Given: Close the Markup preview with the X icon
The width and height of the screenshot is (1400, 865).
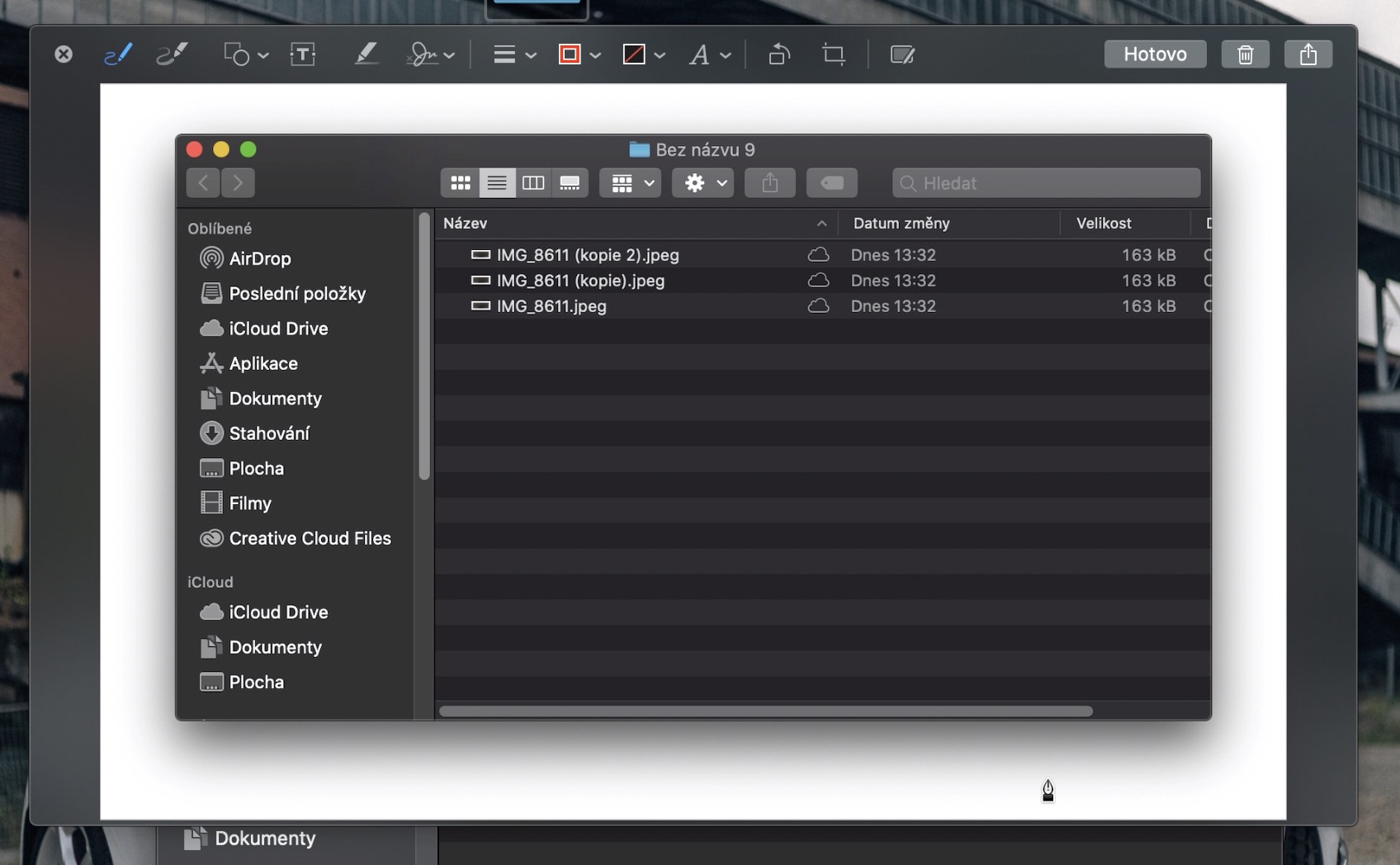Looking at the screenshot, I should click(x=64, y=54).
